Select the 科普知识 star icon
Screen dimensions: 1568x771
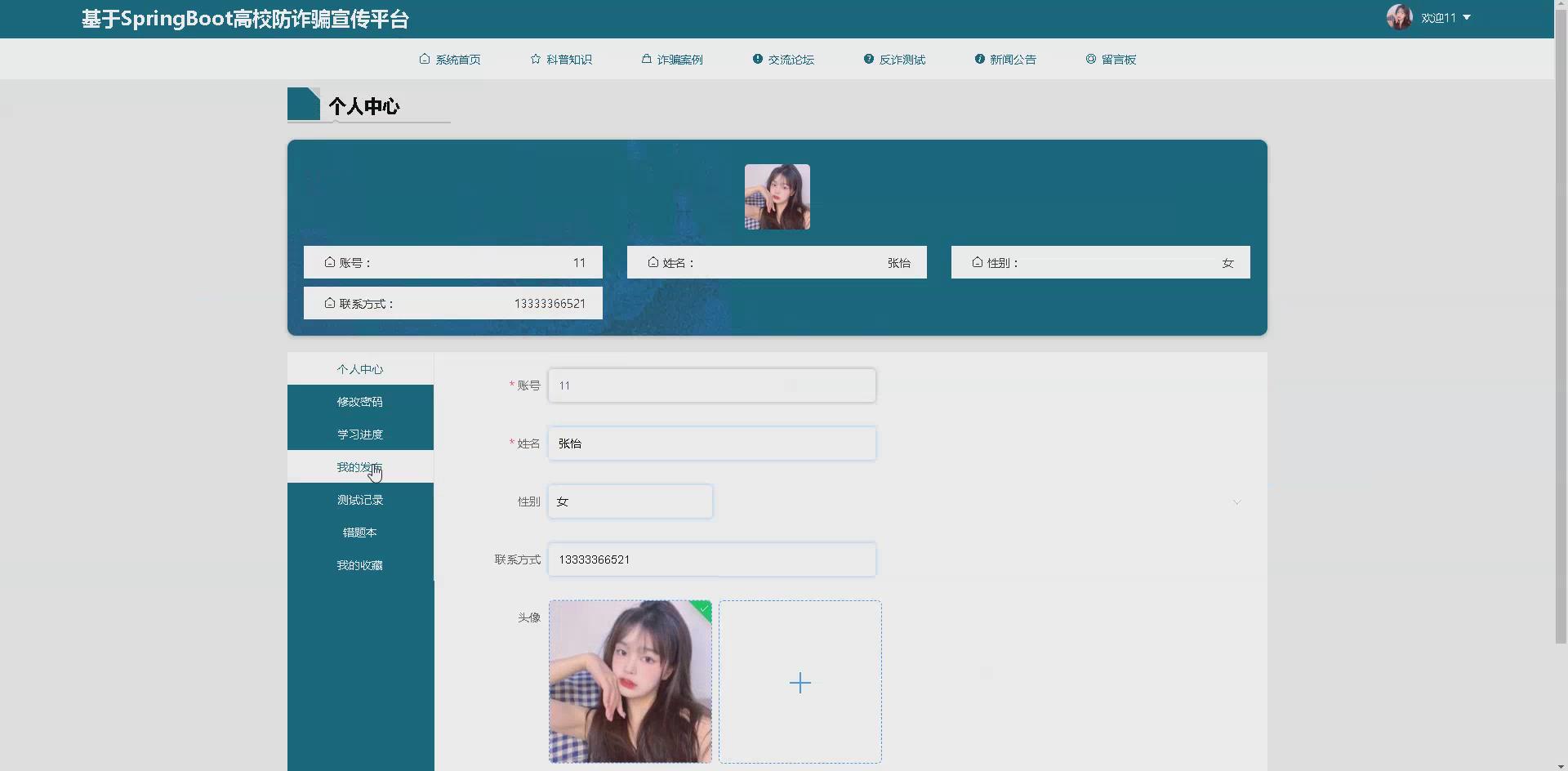534,59
